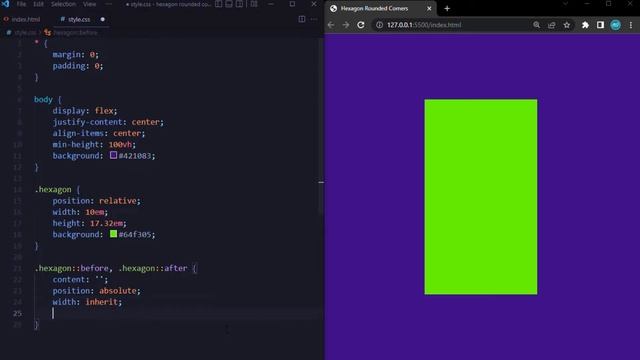Viewport: 640px width, 360px height.
Task: Open editor More Actions ellipsis
Action: click(314, 19)
